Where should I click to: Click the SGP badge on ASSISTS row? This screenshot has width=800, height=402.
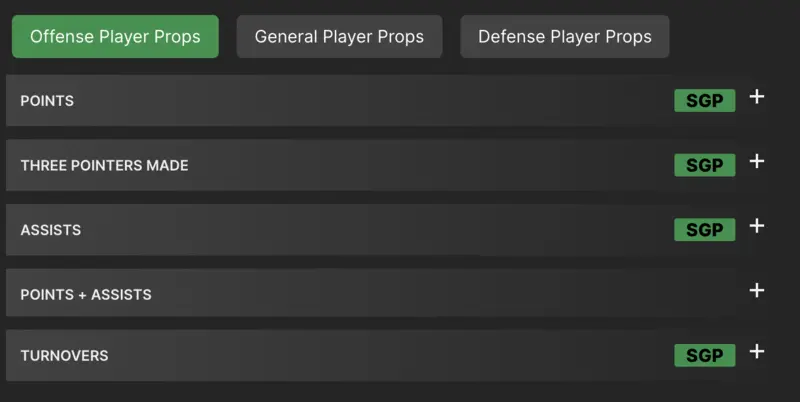(704, 230)
